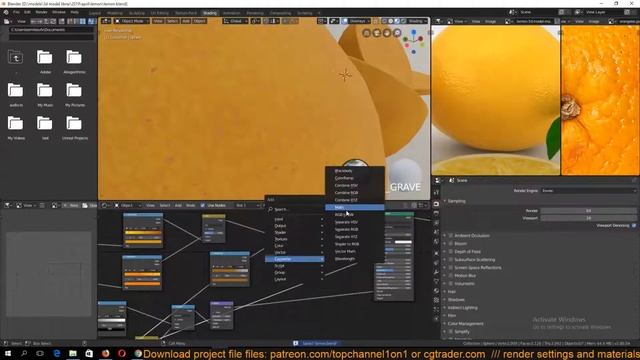Open the Object Mode dropdown
Image resolution: width=640 pixels, height=360 pixels.
[x=132, y=21]
